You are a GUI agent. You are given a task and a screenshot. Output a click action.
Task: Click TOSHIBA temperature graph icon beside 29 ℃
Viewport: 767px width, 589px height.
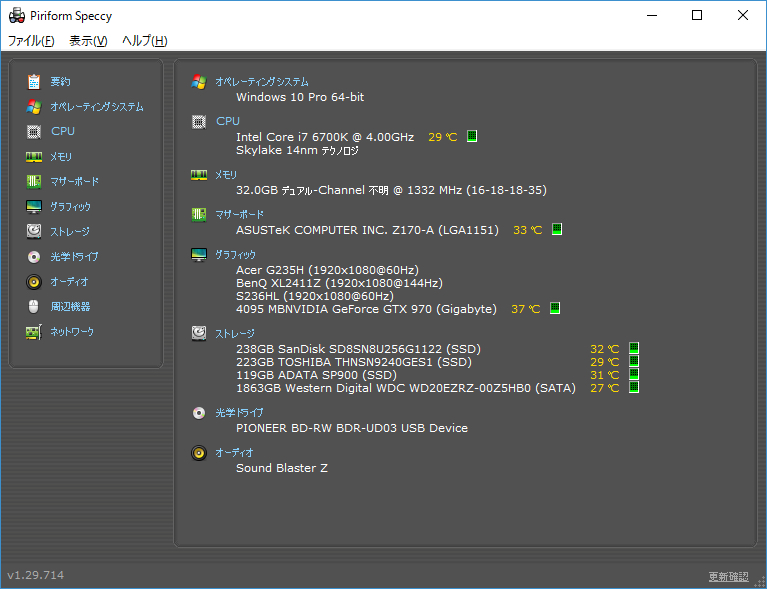634,361
